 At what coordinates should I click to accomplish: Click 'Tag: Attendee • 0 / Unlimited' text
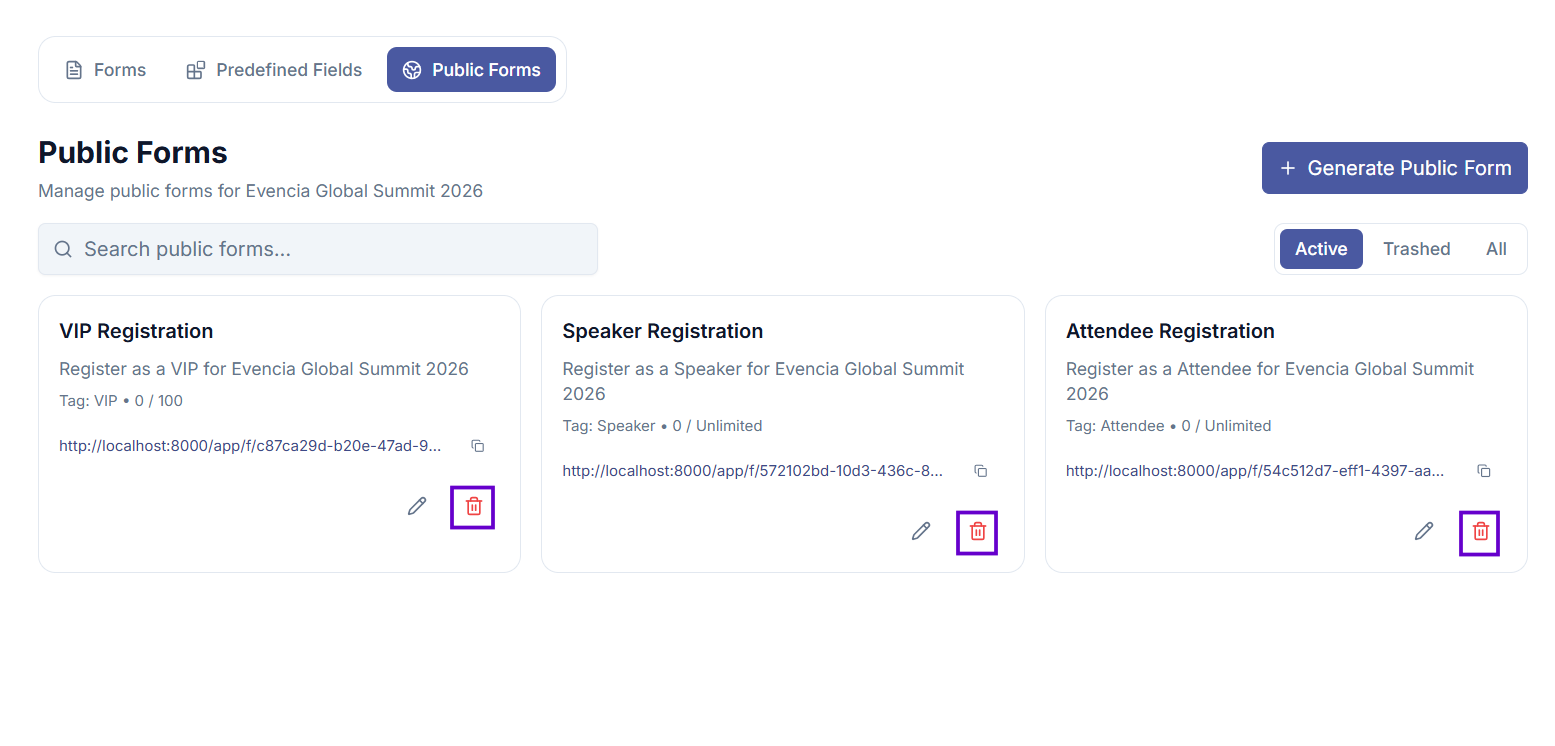pos(1168,426)
